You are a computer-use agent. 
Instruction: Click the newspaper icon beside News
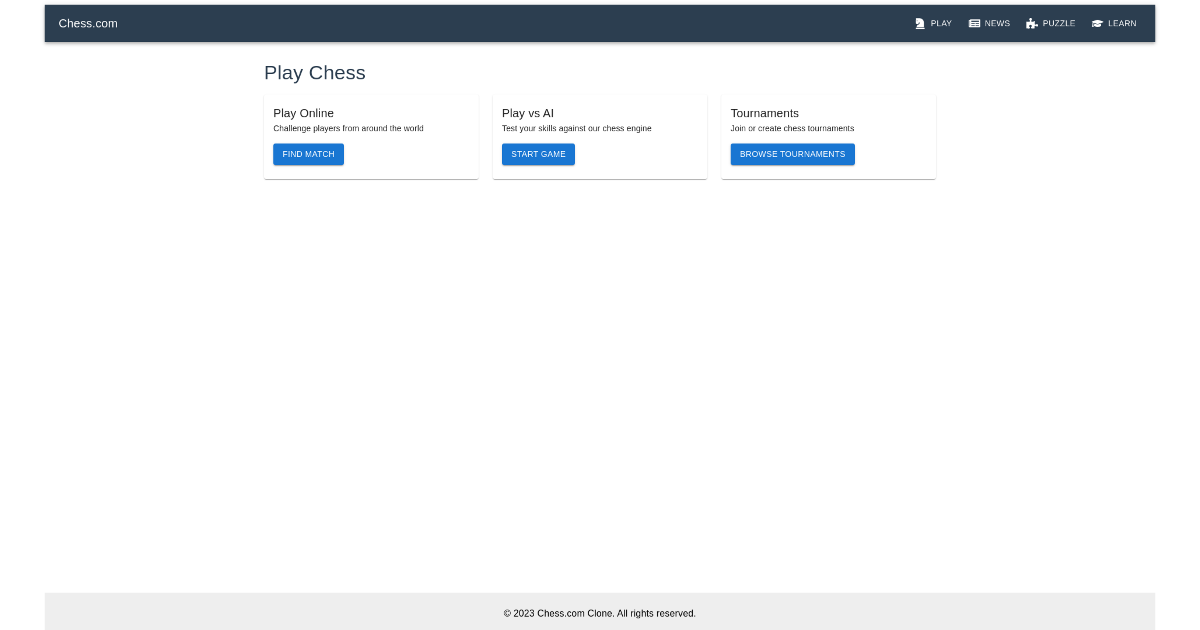click(974, 23)
